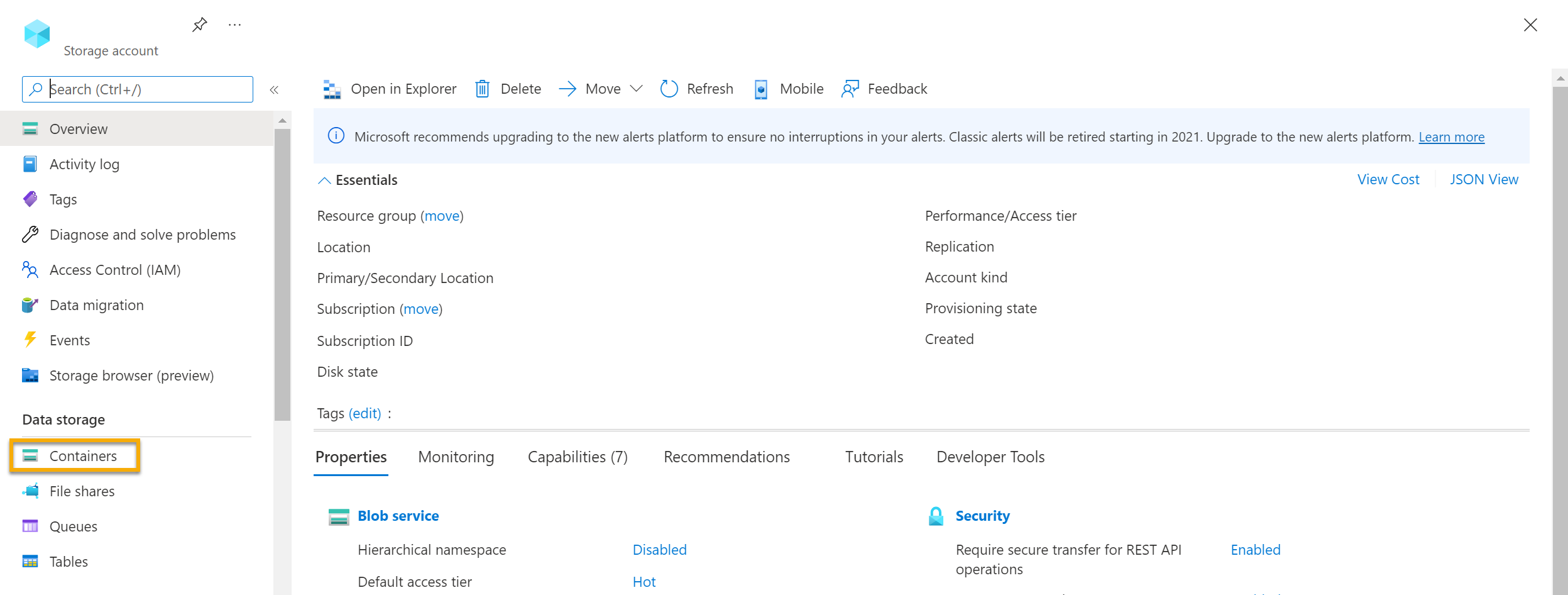
Task: Open the more options ellipsis menu
Action: point(234,25)
